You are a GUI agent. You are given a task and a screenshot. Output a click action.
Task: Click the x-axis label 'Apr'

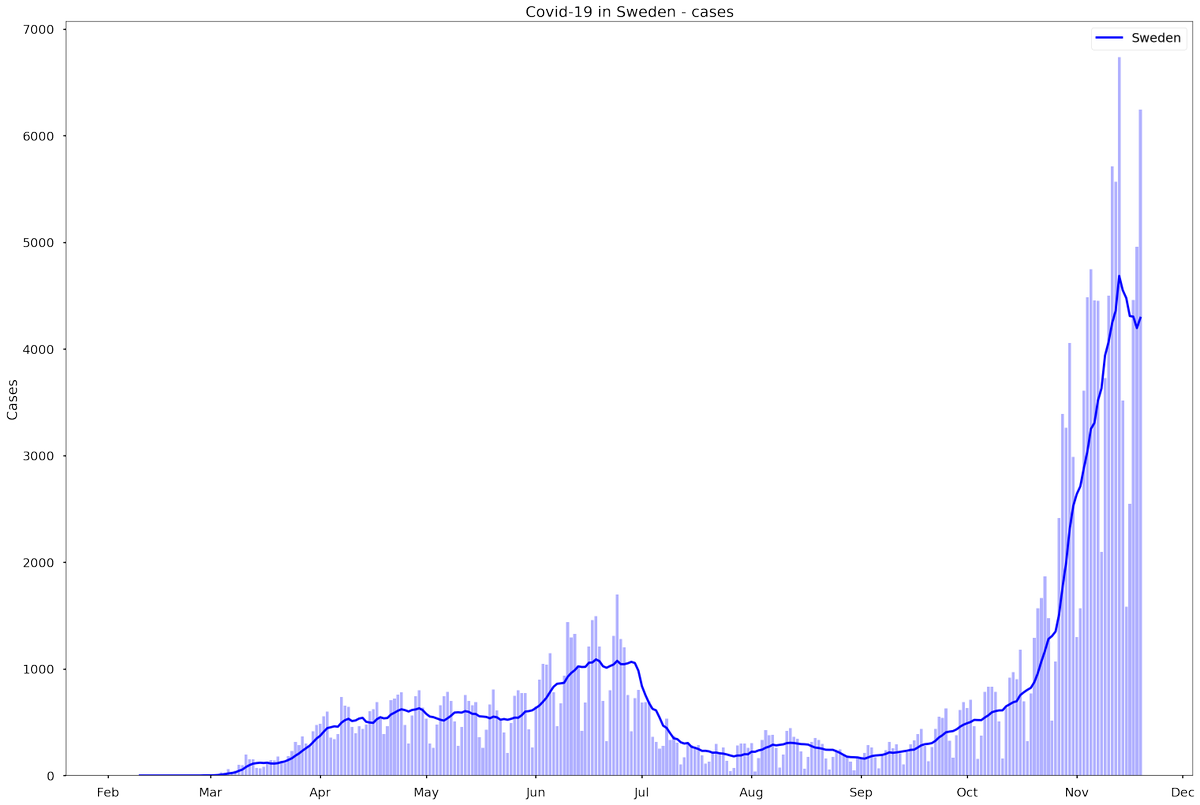[320, 793]
